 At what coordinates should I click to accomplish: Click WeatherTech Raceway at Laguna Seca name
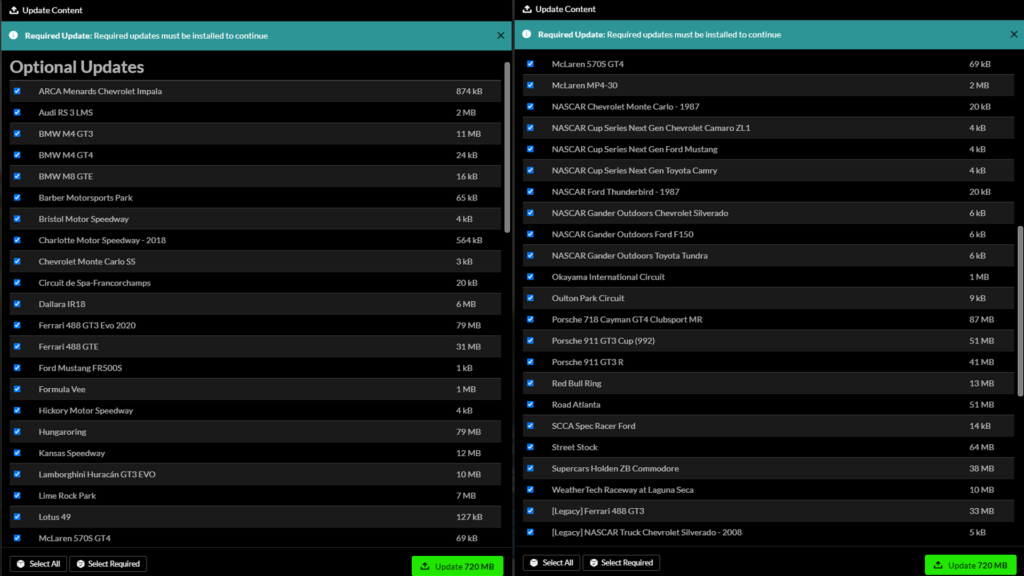[622, 490]
